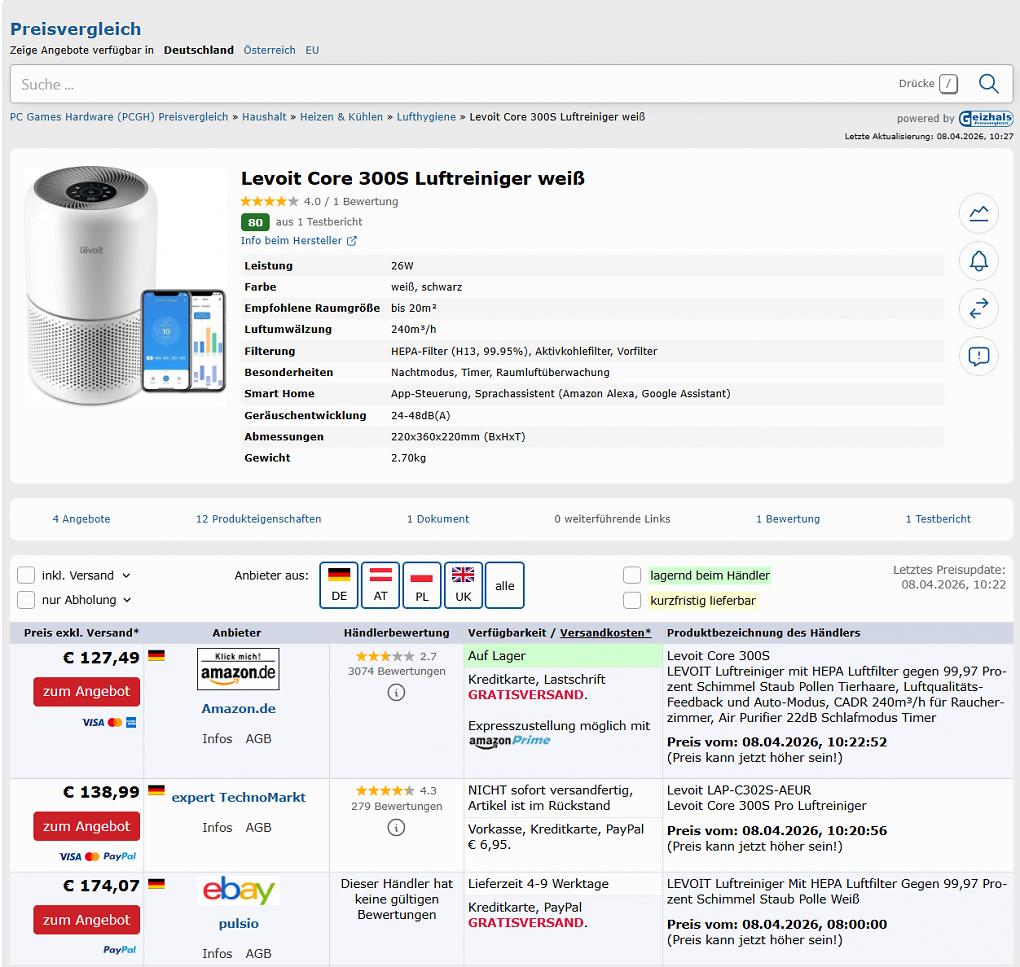Screen dimensions: 1020x967
Task: Enable the nur Abholung checkbox
Action: tap(26, 600)
